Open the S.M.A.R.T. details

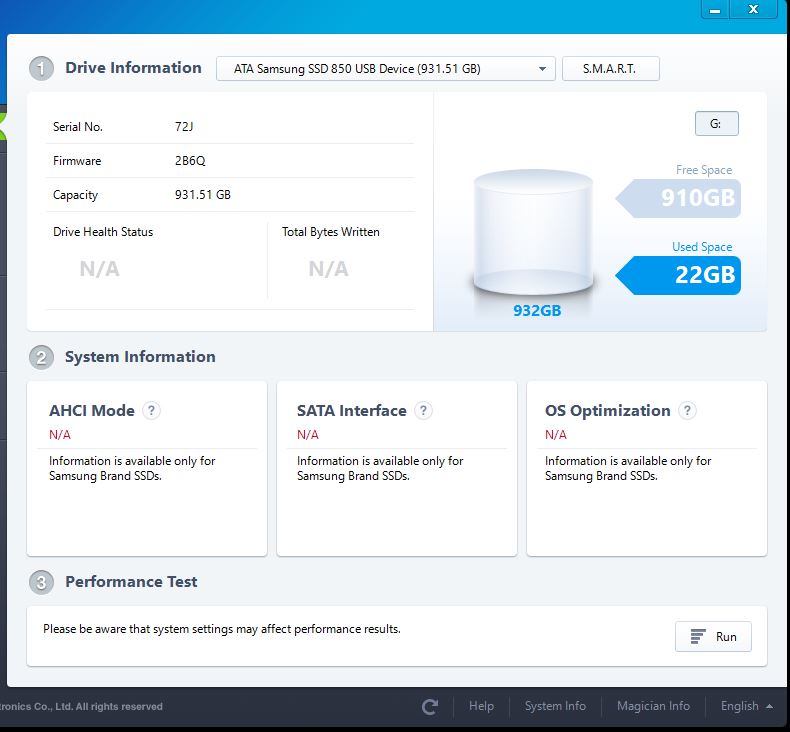click(x=610, y=69)
